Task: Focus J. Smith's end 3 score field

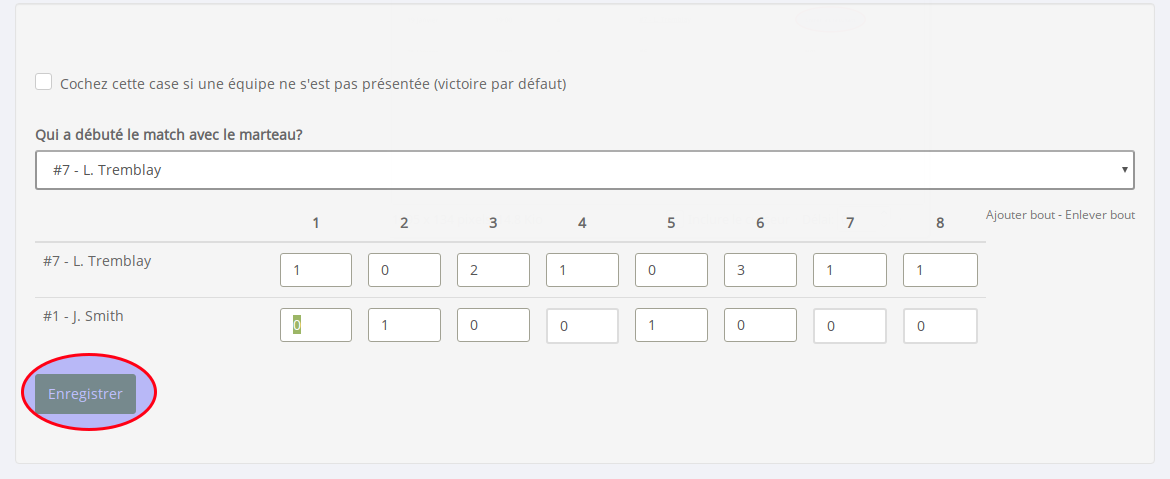Action: (x=493, y=325)
